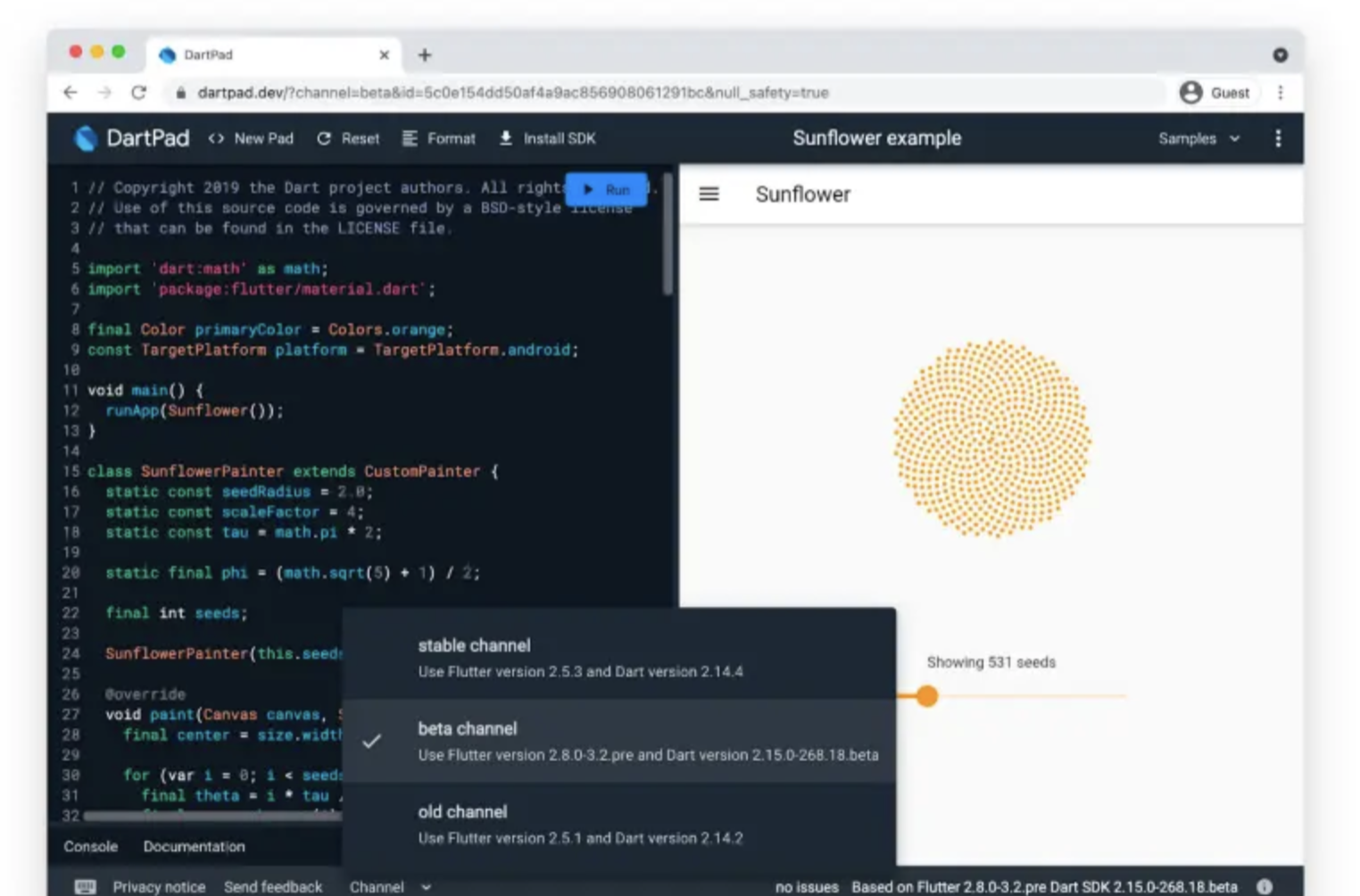1360x896 pixels.
Task: Click the Format button label
Action: click(x=452, y=138)
